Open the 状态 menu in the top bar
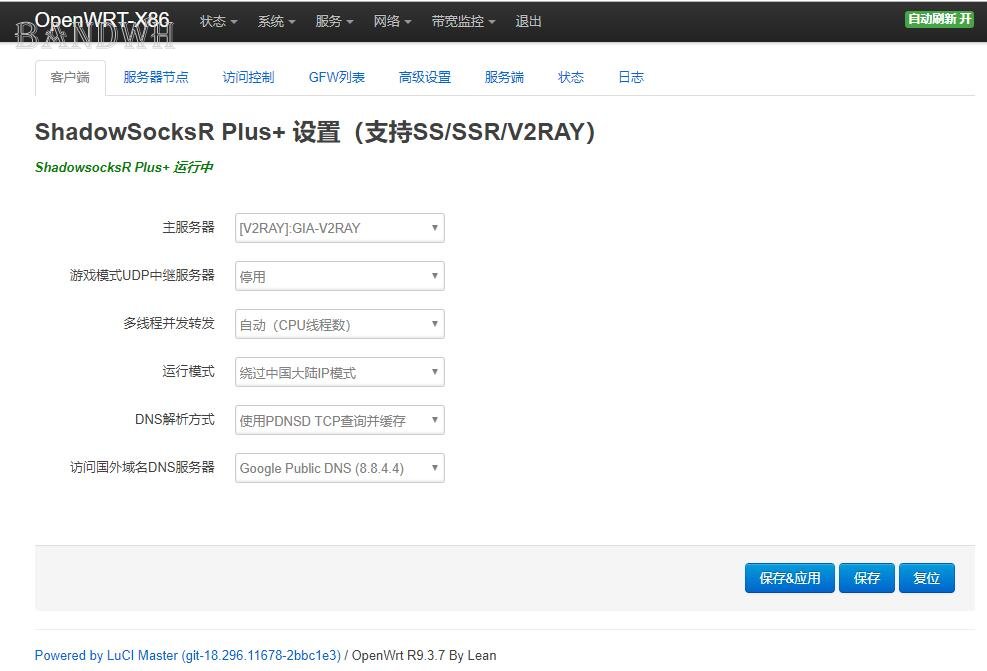The image size is (987, 671). tap(218, 21)
